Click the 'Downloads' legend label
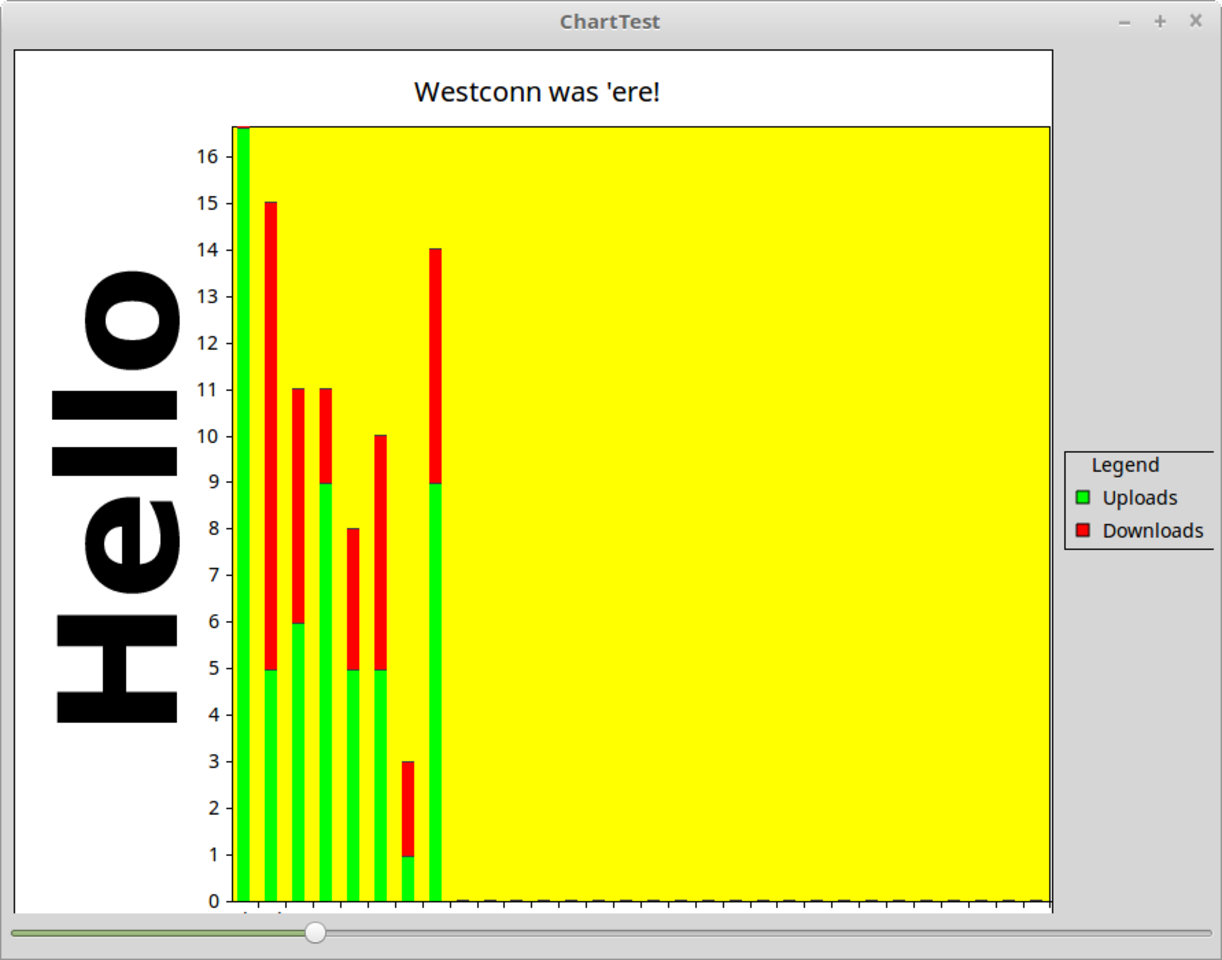Viewport: 1222px width, 960px height. pos(1153,531)
